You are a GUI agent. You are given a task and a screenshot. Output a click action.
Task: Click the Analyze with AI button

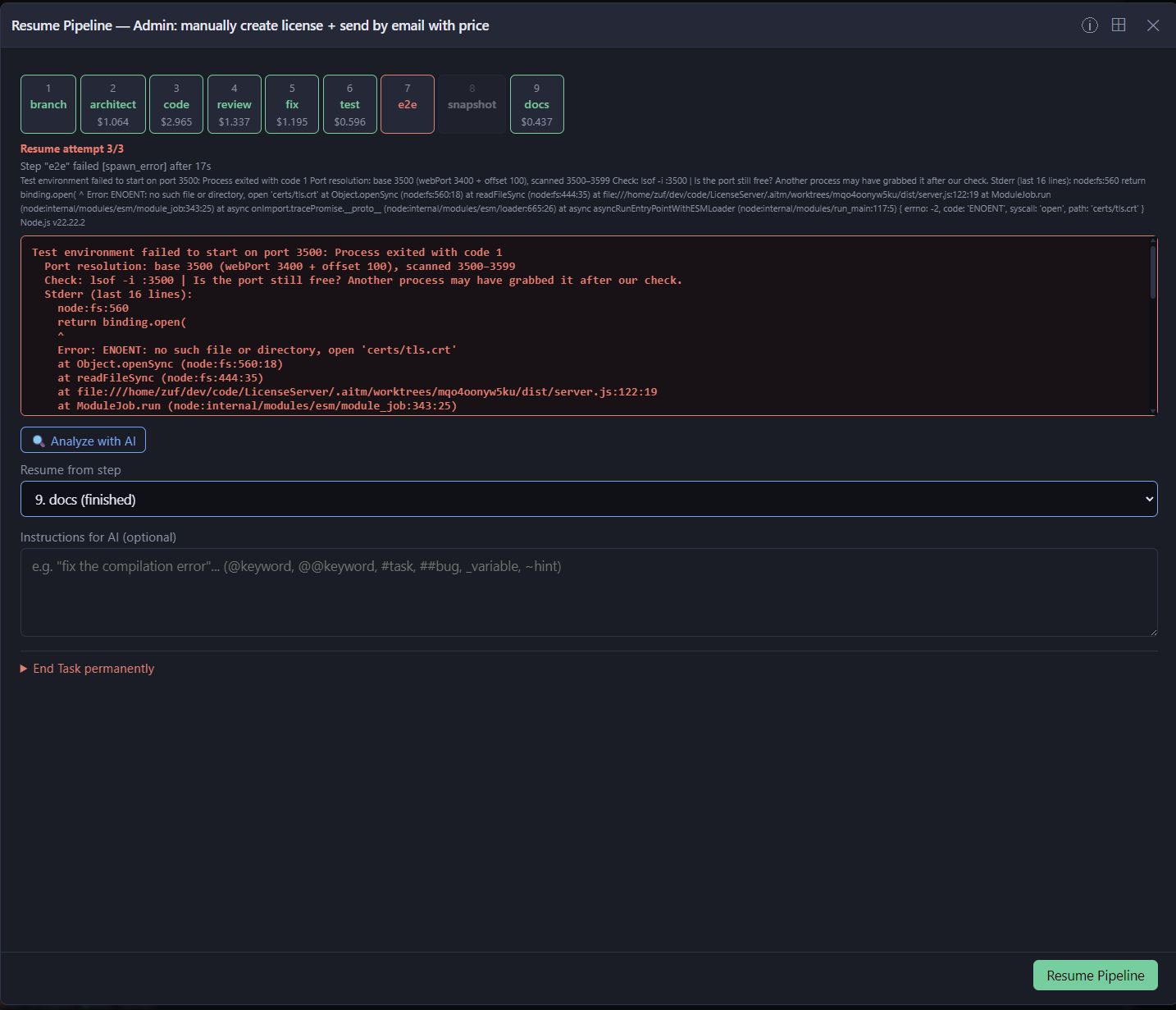click(x=83, y=441)
